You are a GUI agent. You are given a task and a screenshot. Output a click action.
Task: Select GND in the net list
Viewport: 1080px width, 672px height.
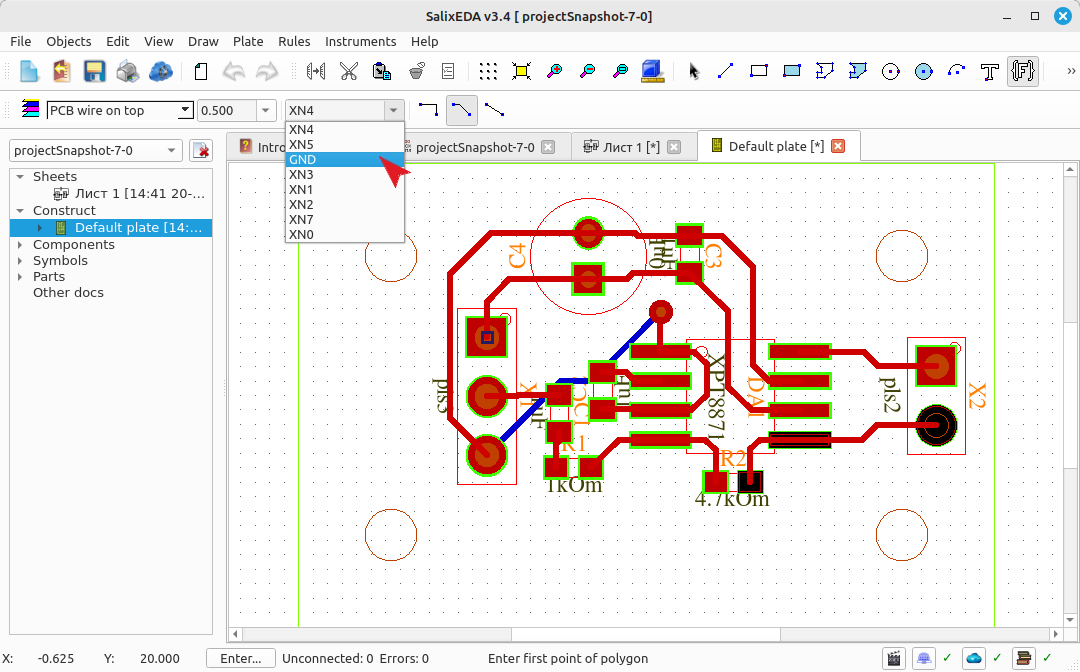tap(344, 160)
